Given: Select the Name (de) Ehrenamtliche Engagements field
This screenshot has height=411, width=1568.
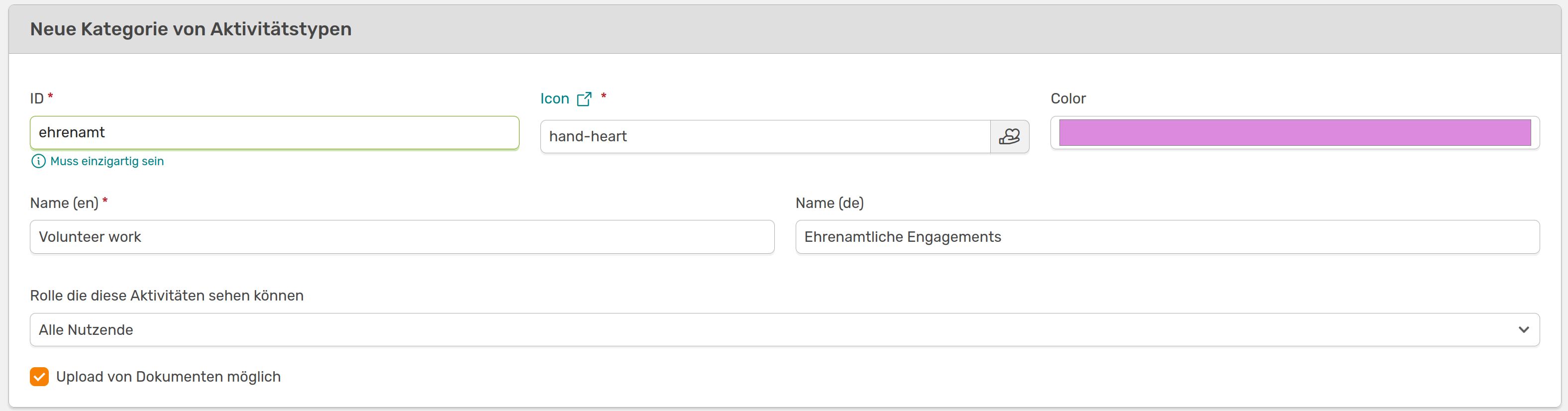Looking at the screenshot, I should (x=1167, y=237).
